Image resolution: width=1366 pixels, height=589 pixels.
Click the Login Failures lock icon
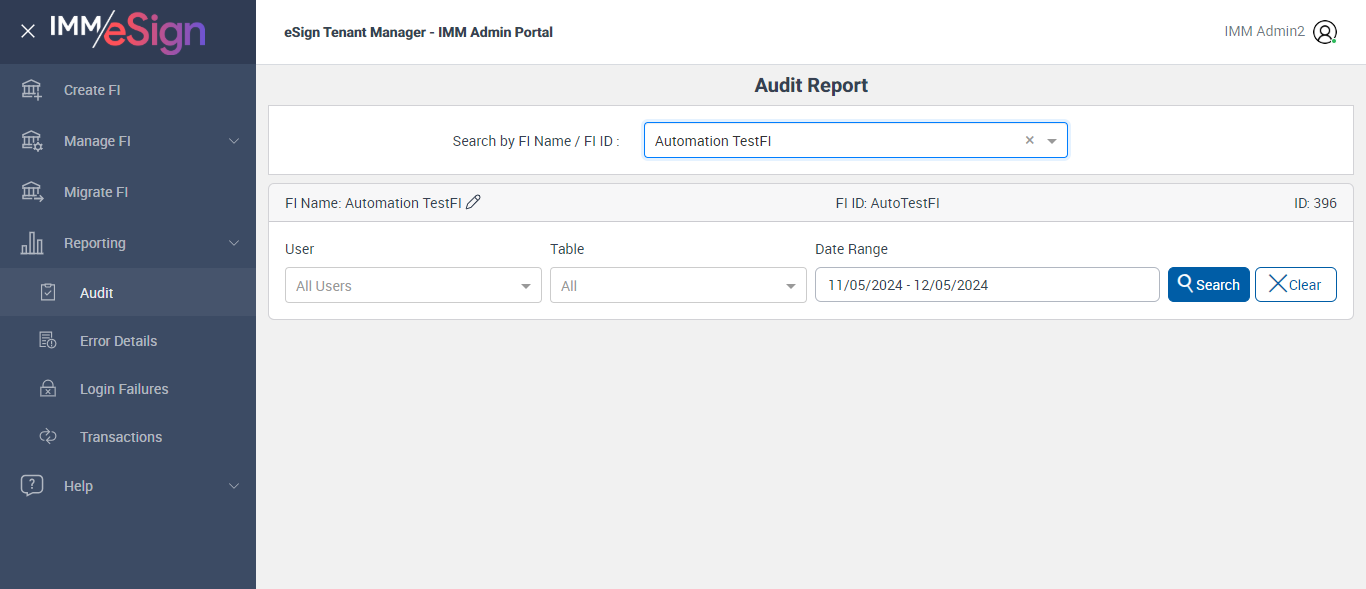48,389
